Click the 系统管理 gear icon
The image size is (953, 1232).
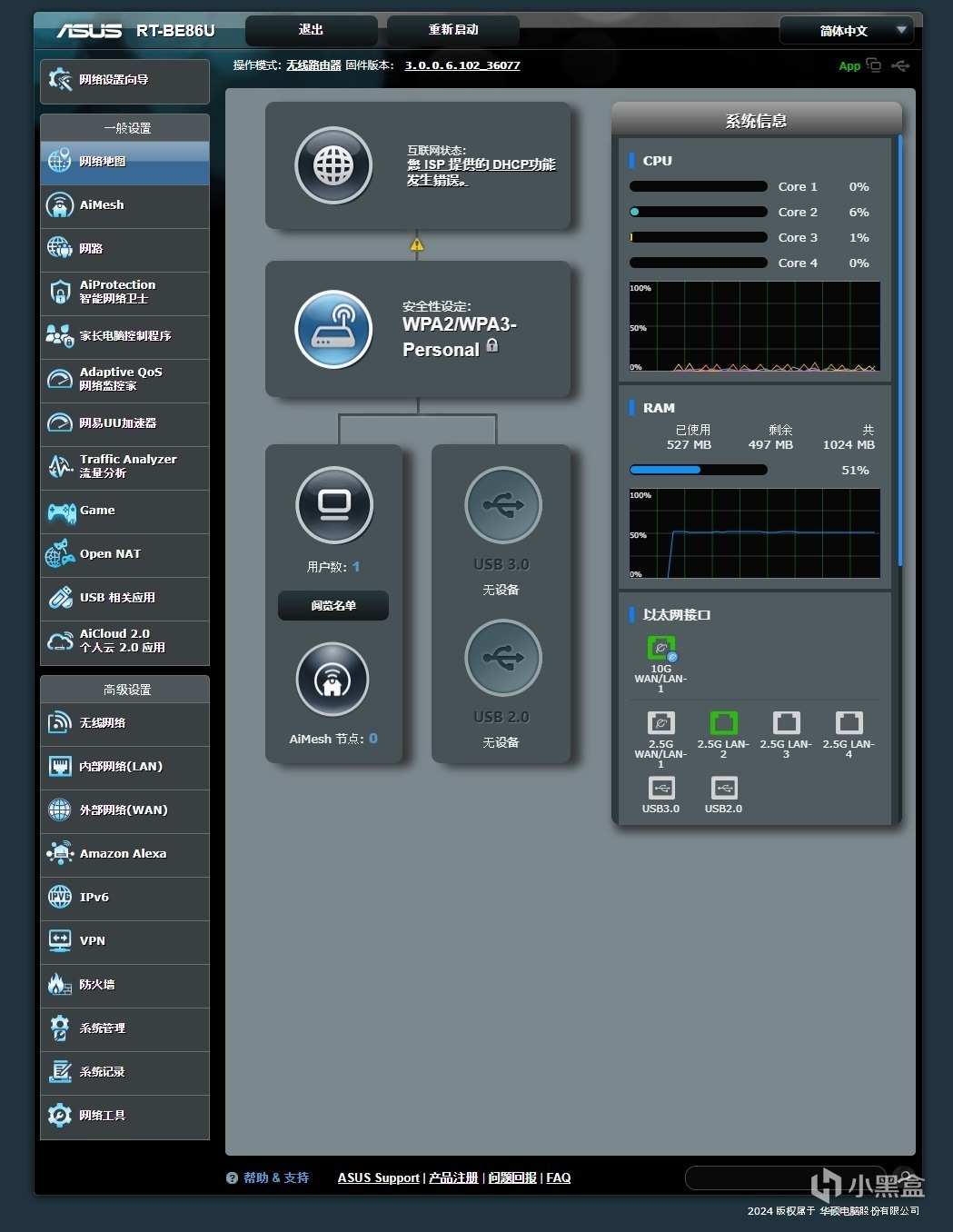pos(60,1028)
